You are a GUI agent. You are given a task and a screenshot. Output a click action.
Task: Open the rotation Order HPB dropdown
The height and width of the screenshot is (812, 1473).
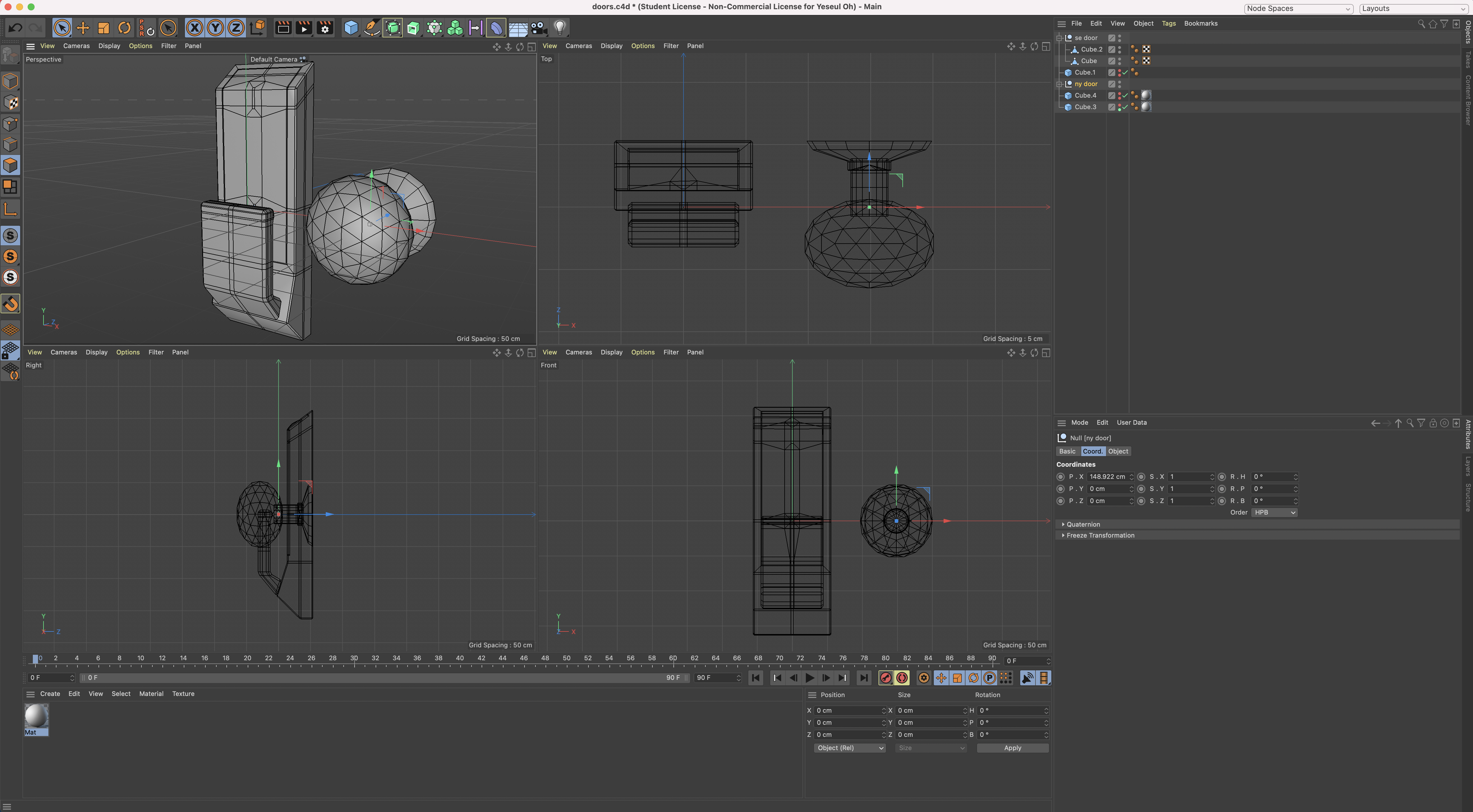pos(1273,512)
